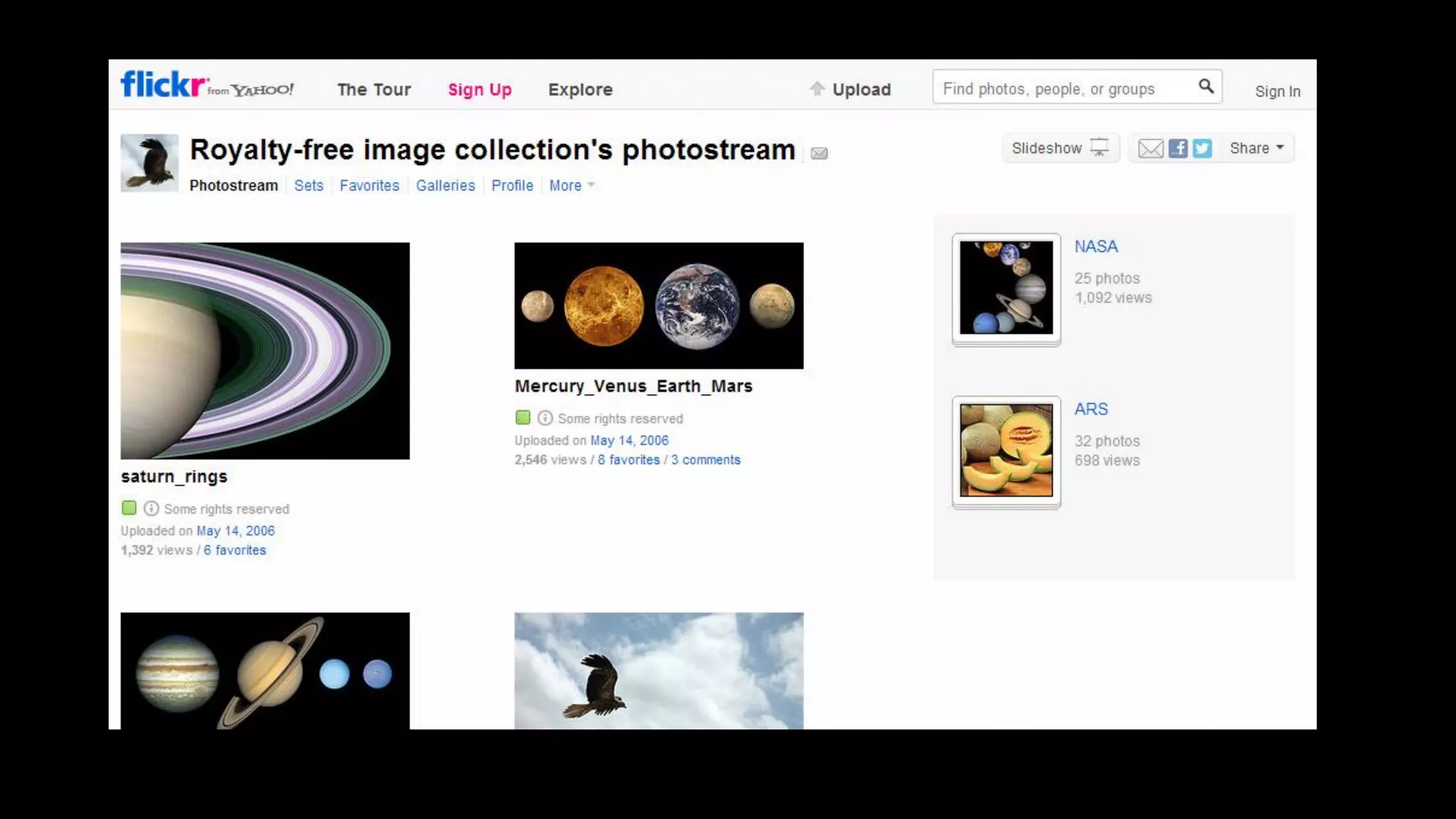This screenshot has height=819, width=1456.
Task: Click the search photos input field
Action: pyautogui.click(x=1063, y=89)
